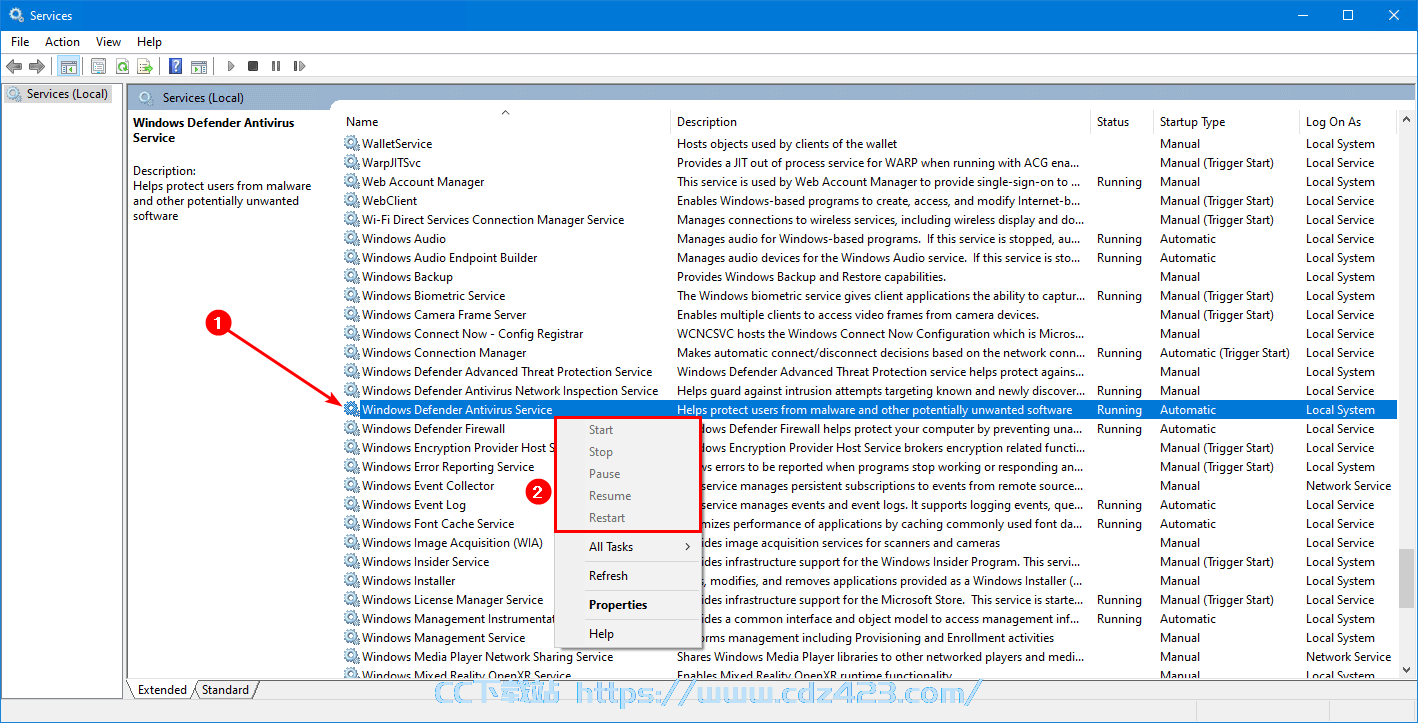Click the Start Service play icon in toolbar
This screenshot has width=1418, height=723.
point(230,66)
